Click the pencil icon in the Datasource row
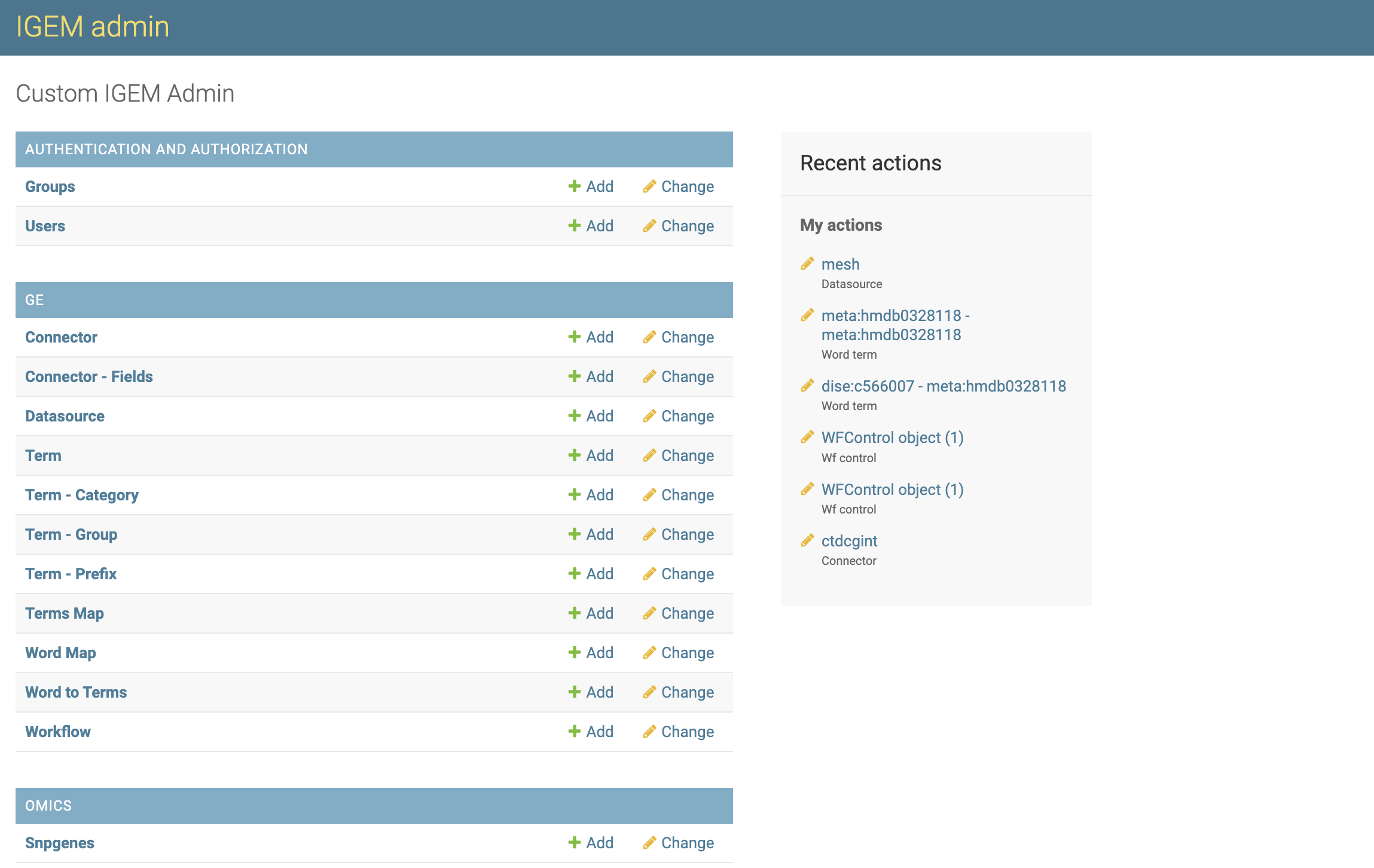The width and height of the screenshot is (1374, 868). [x=649, y=416]
